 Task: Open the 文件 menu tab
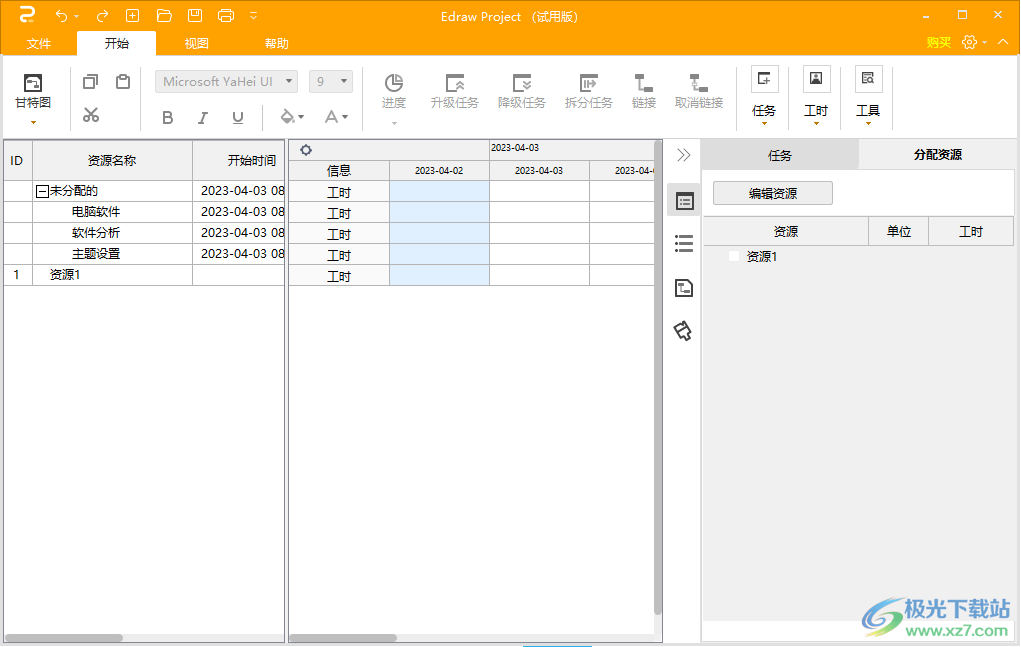[38, 44]
